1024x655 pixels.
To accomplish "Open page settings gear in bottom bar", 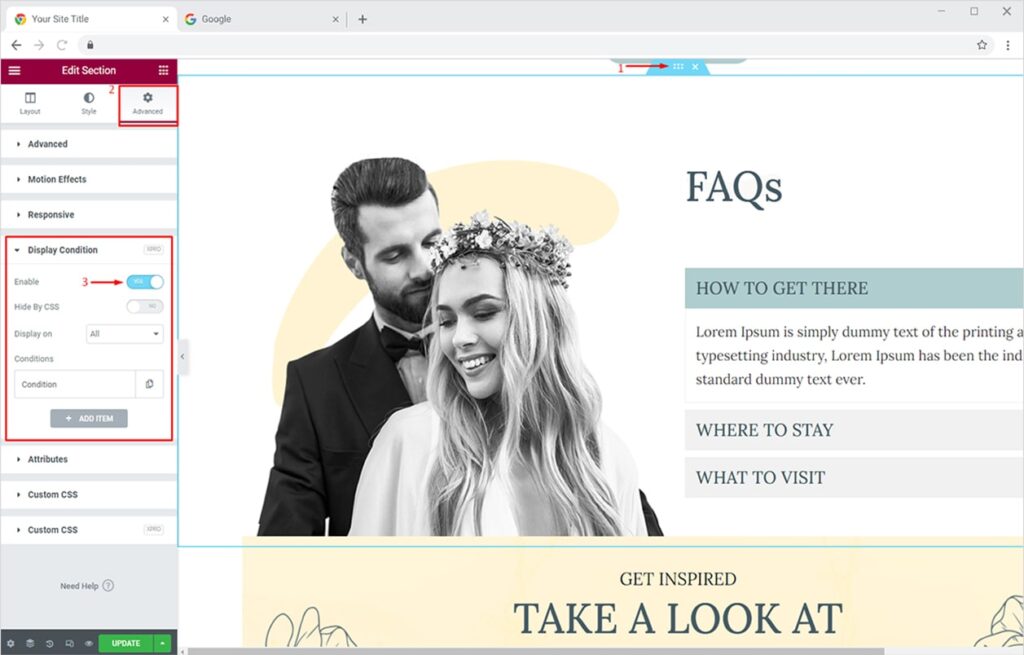I will (x=11, y=643).
